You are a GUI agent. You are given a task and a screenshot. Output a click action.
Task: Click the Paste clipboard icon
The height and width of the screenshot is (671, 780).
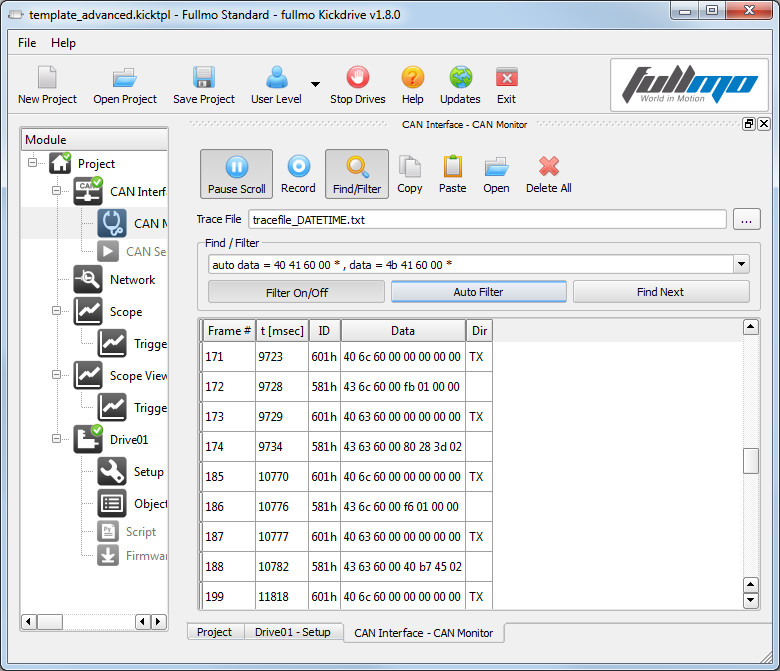[x=453, y=167]
